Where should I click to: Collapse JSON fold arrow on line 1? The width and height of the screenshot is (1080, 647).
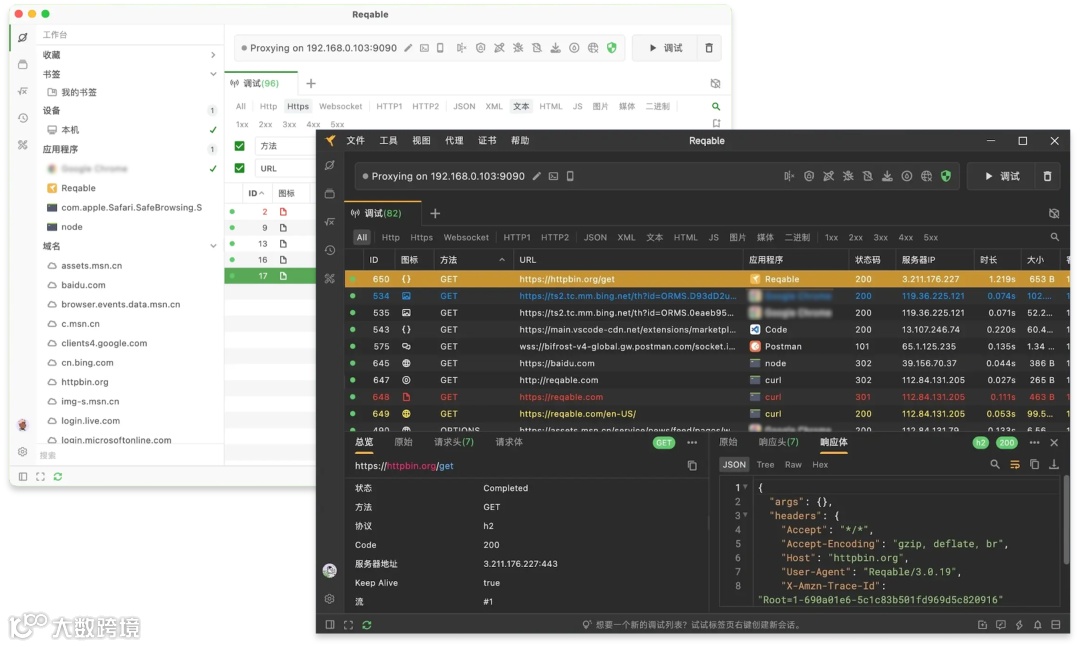coord(745,487)
